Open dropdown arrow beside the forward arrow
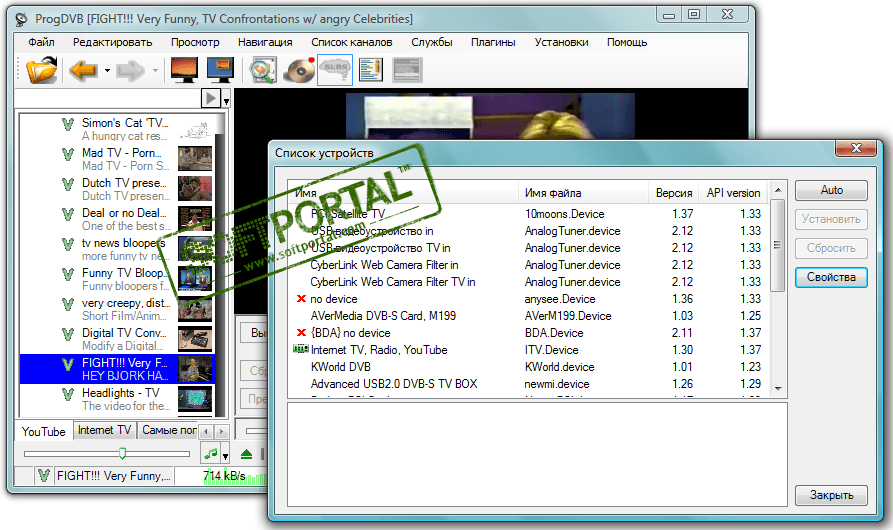Screen dimensions: 893x530 point(155,71)
